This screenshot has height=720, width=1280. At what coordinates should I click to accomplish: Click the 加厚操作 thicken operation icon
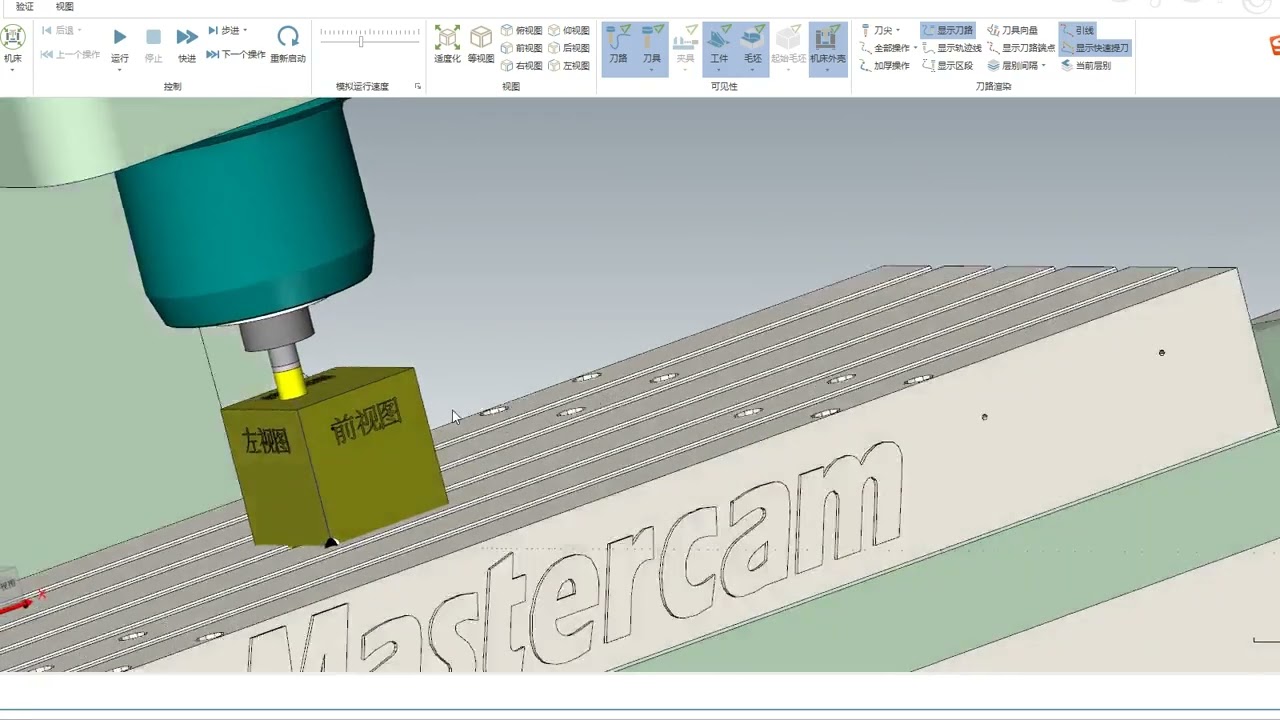[x=866, y=66]
